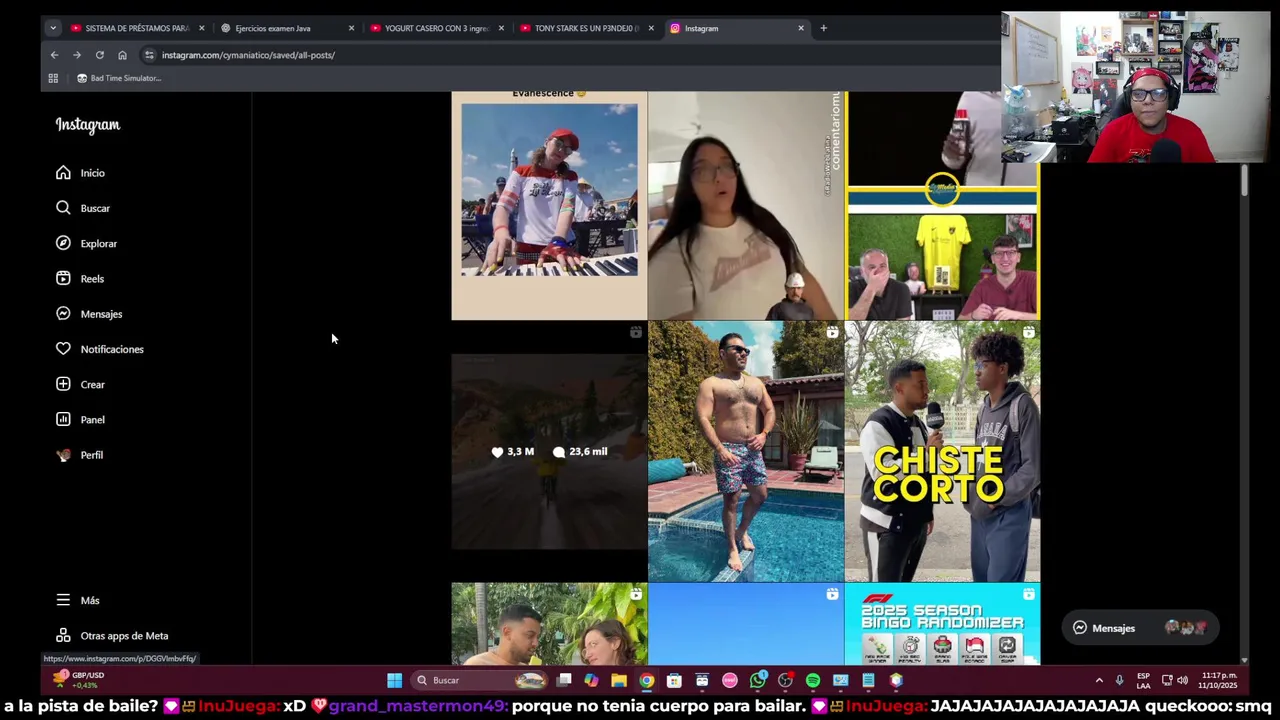Open the woman in white shirt post
The height and width of the screenshot is (720, 1280).
coord(746,205)
